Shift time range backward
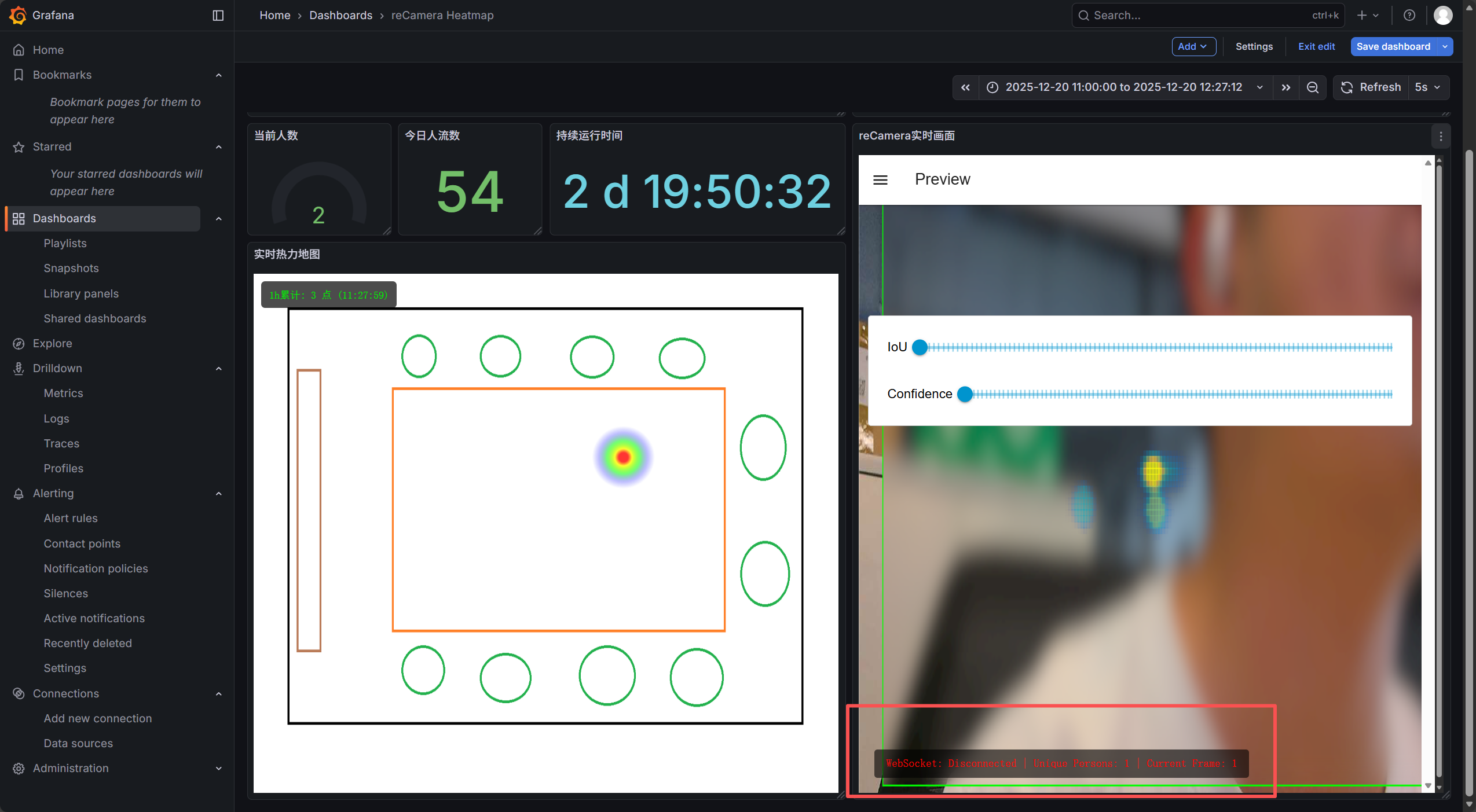Screen dimensions: 1476x812 tap(965, 87)
